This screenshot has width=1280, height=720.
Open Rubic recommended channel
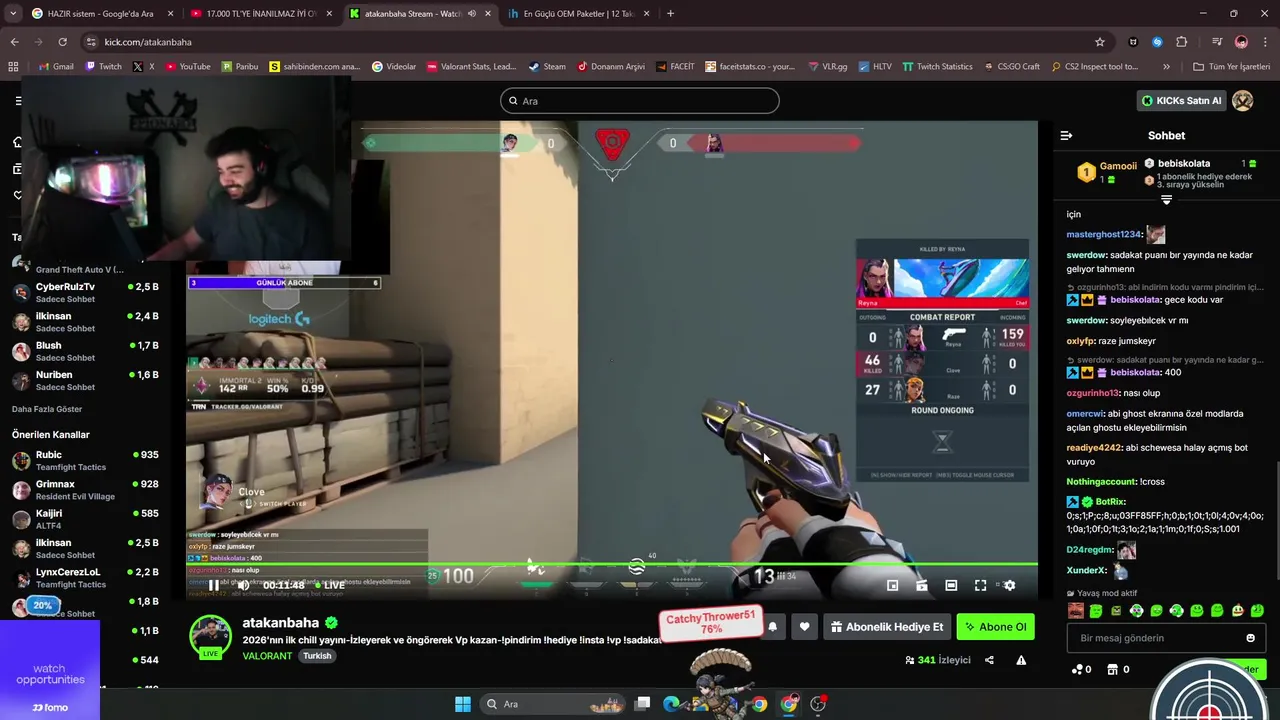pos(85,460)
